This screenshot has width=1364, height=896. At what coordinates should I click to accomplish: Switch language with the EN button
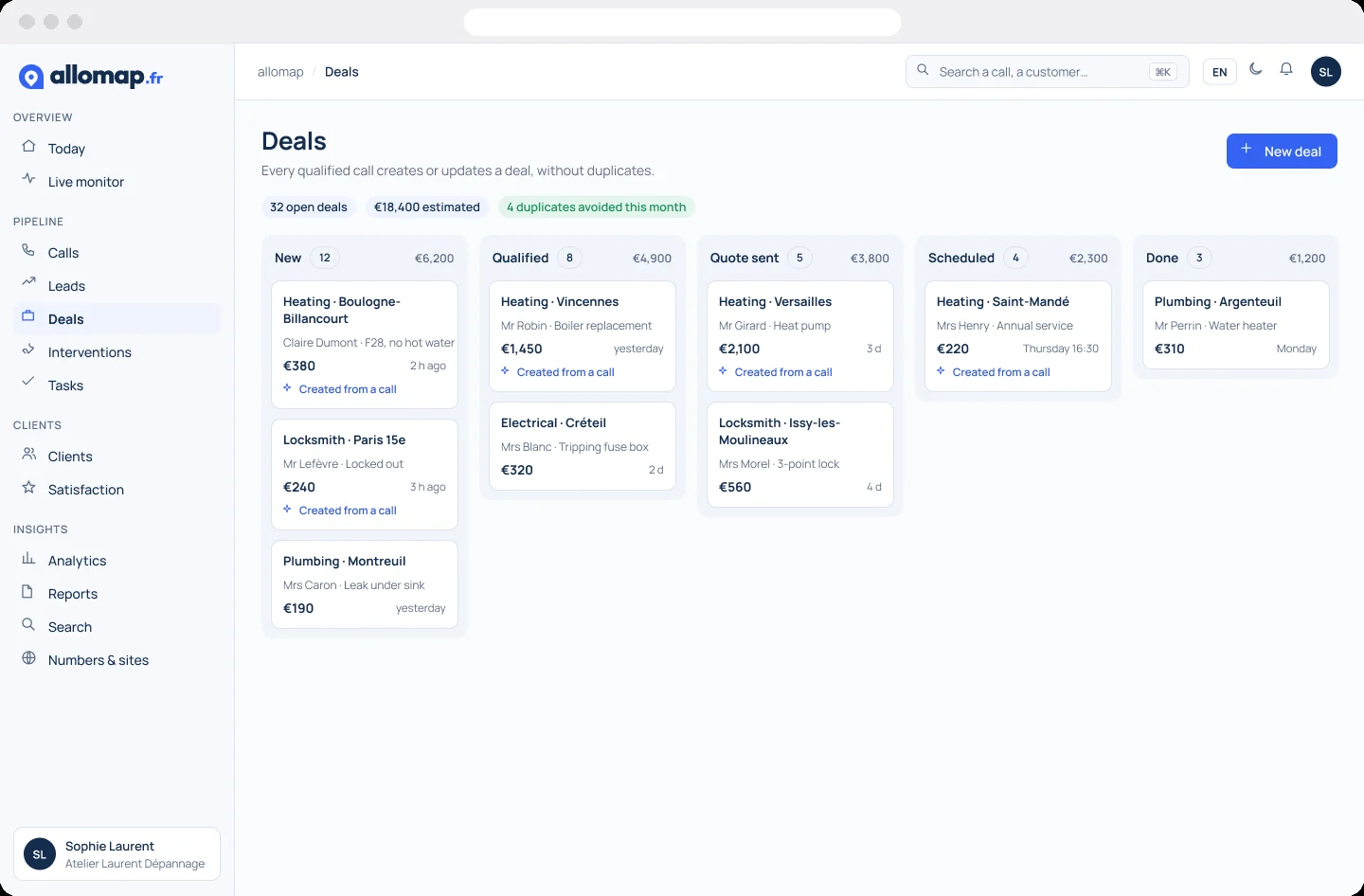(1220, 72)
